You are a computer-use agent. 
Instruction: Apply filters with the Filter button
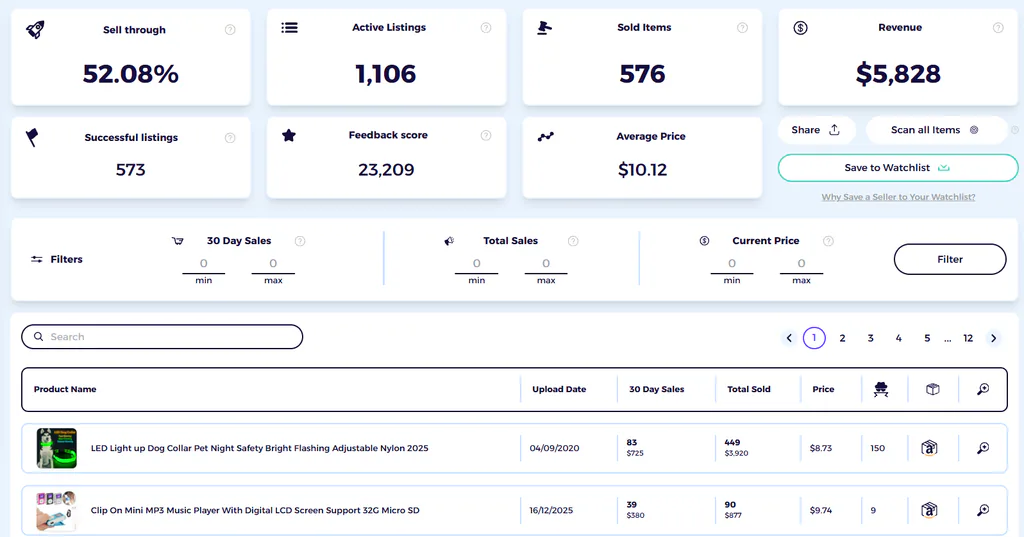click(950, 259)
